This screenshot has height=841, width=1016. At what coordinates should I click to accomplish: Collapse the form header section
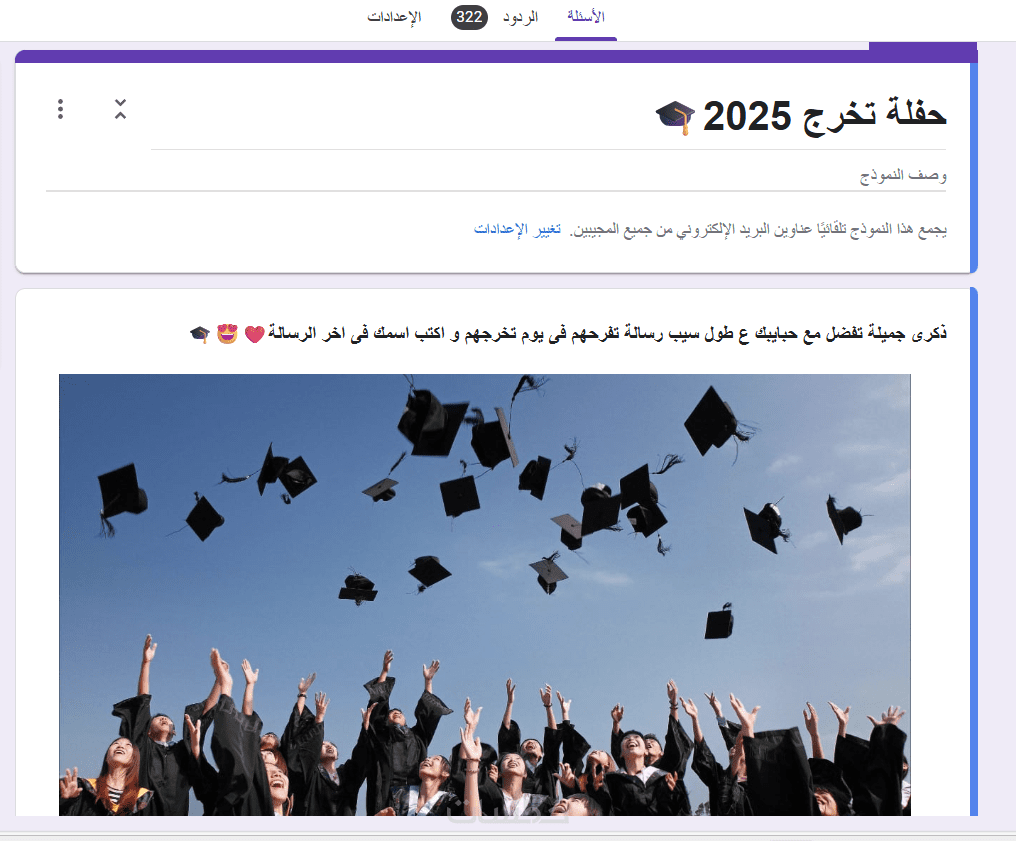[x=120, y=109]
